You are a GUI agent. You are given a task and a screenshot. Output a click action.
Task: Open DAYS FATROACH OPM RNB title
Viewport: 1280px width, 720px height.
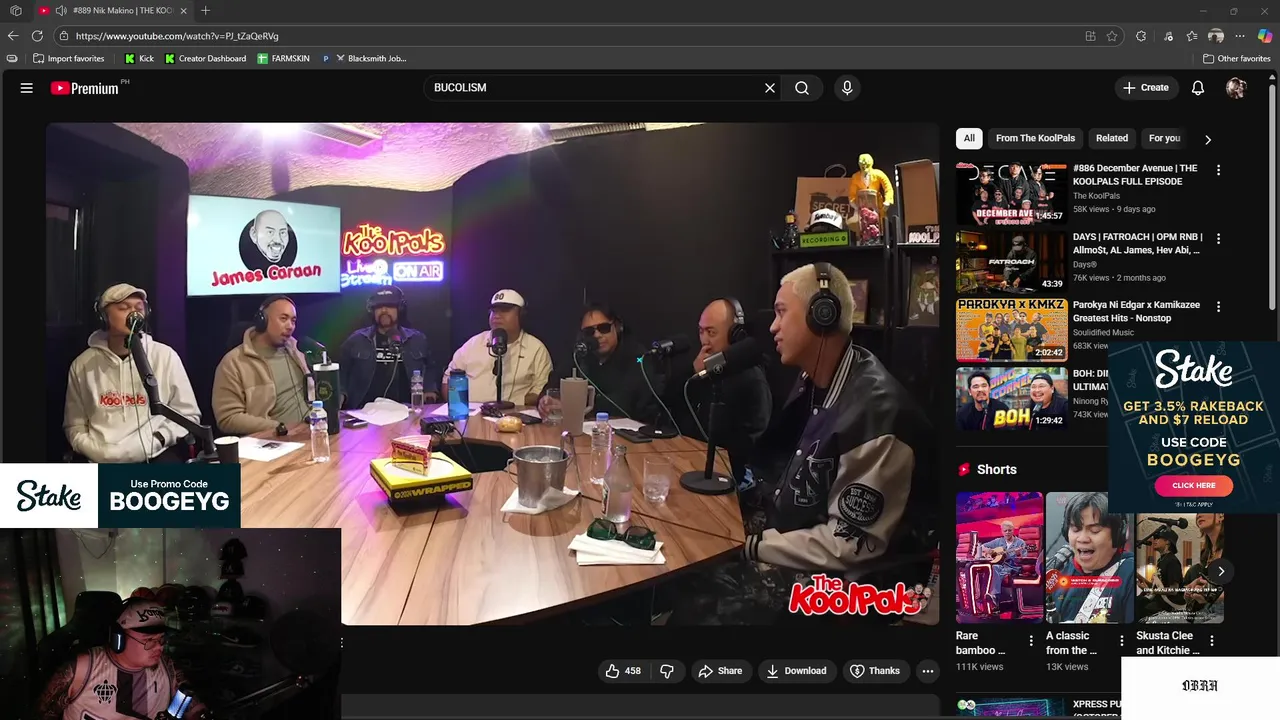click(1137, 243)
